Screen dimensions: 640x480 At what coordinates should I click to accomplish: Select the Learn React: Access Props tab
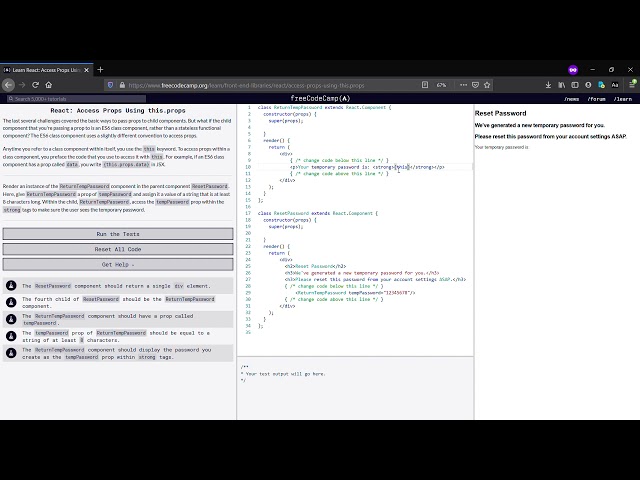[x=47, y=70]
